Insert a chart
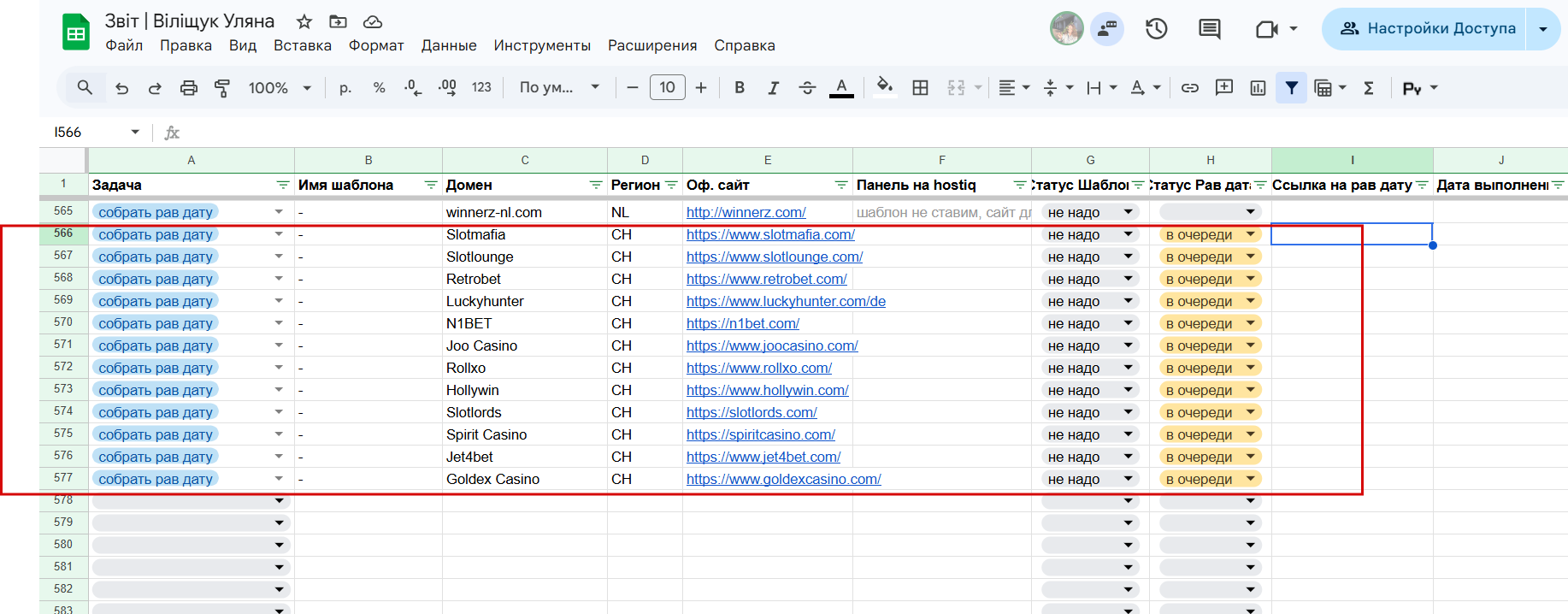The image size is (1568, 614). (1258, 87)
